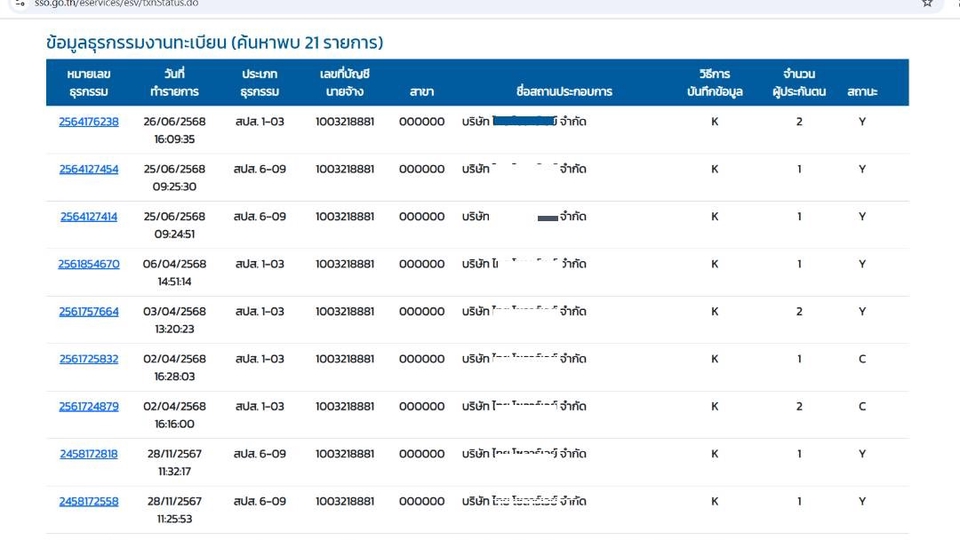Bookmark this page with the star icon
The image size is (960, 540).
click(927, 4)
